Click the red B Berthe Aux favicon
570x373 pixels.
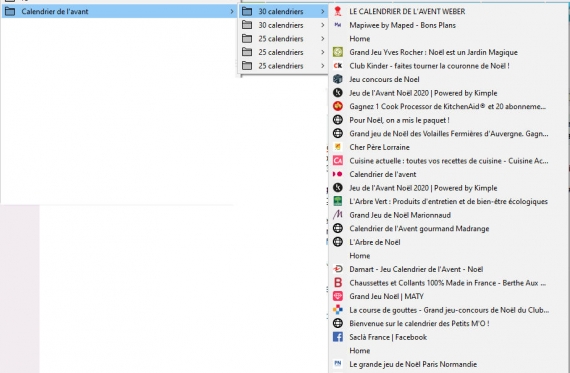[x=338, y=282]
